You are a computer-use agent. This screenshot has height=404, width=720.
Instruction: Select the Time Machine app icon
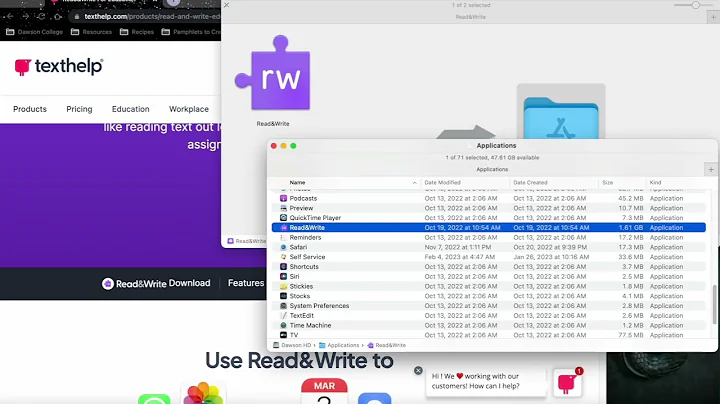pos(283,325)
